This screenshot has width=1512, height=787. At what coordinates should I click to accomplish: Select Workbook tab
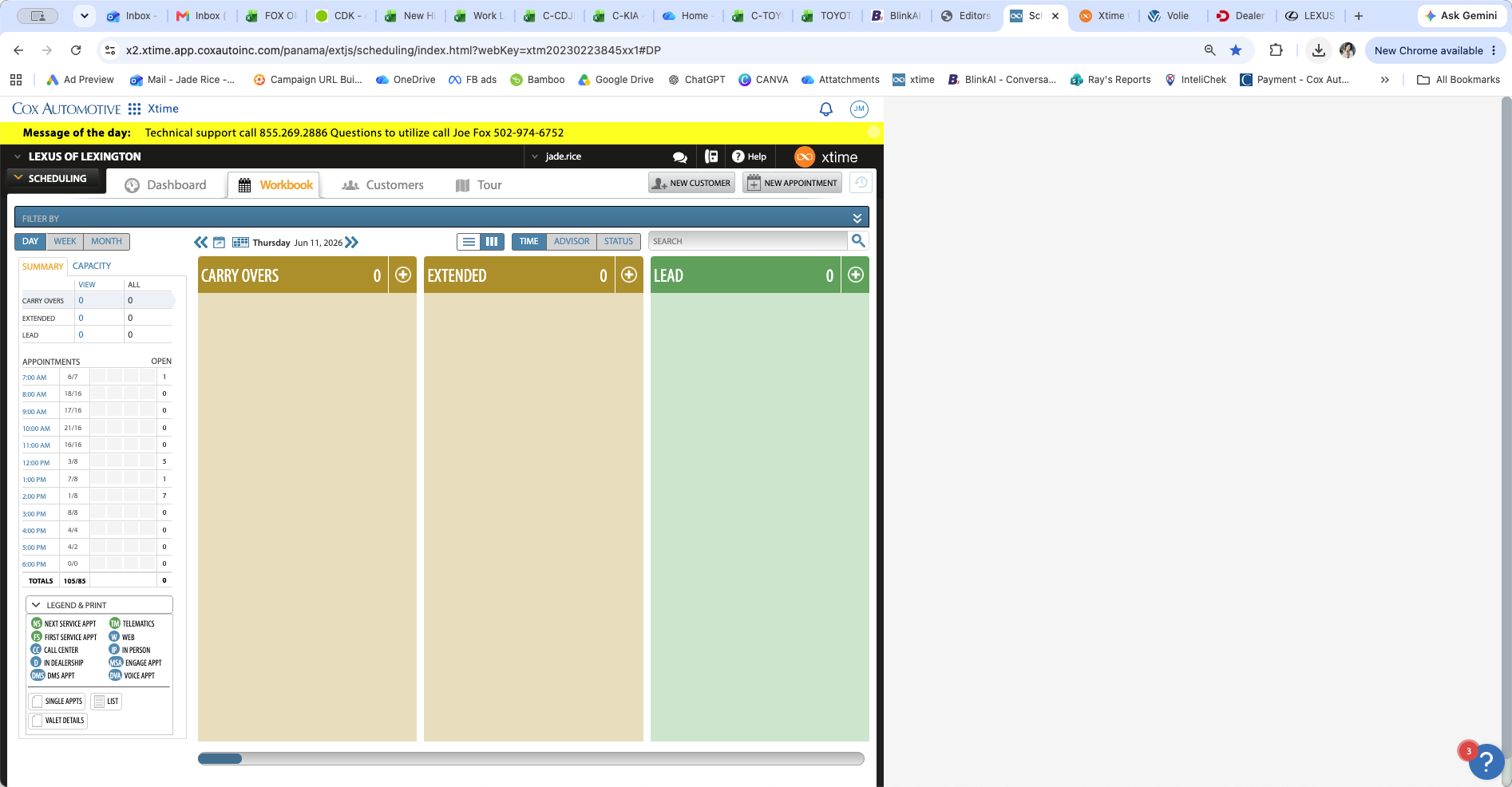[275, 185]
